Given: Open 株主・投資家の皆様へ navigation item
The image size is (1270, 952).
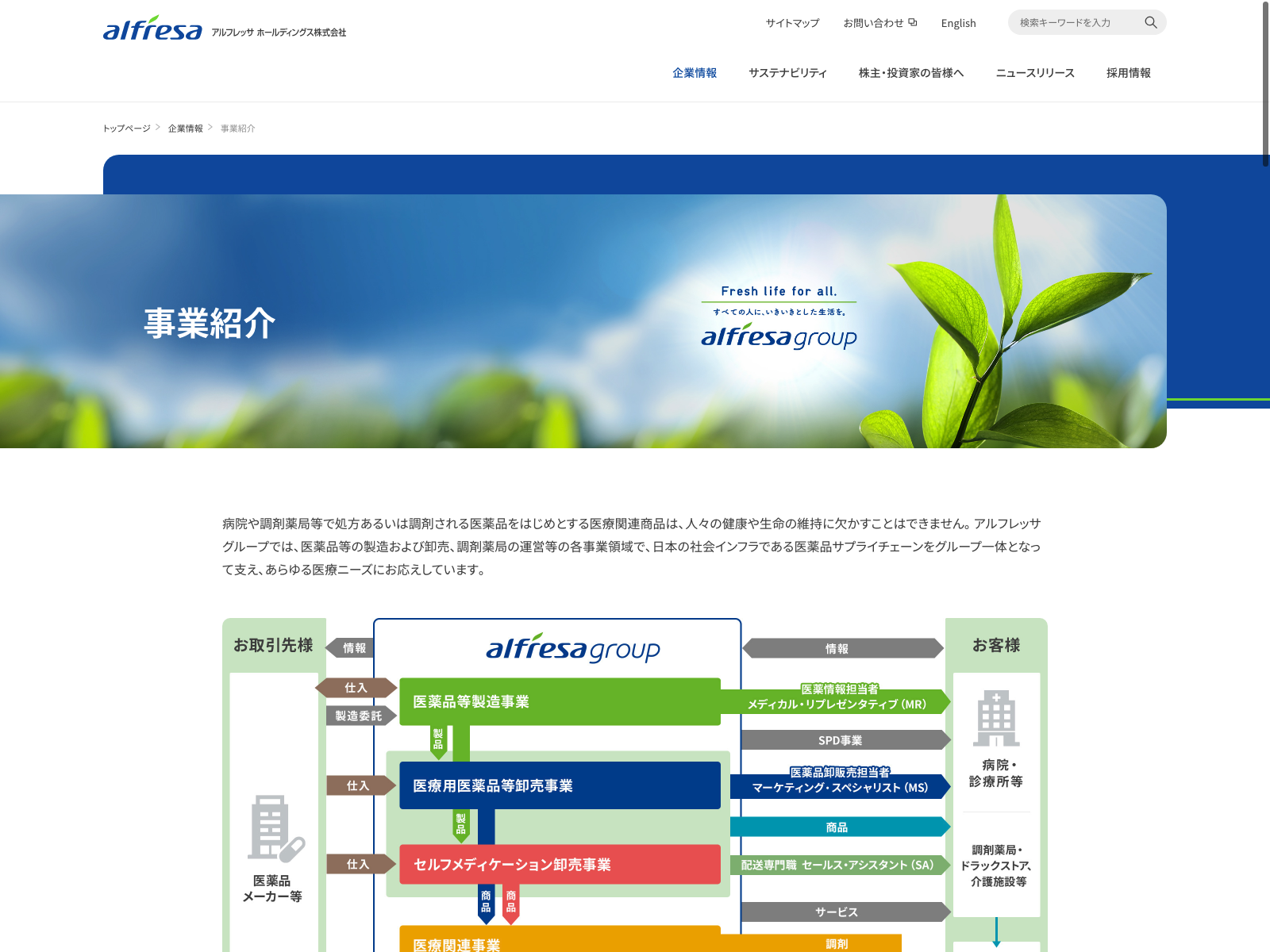Looking at the screenshot, I should coord(911,73).
